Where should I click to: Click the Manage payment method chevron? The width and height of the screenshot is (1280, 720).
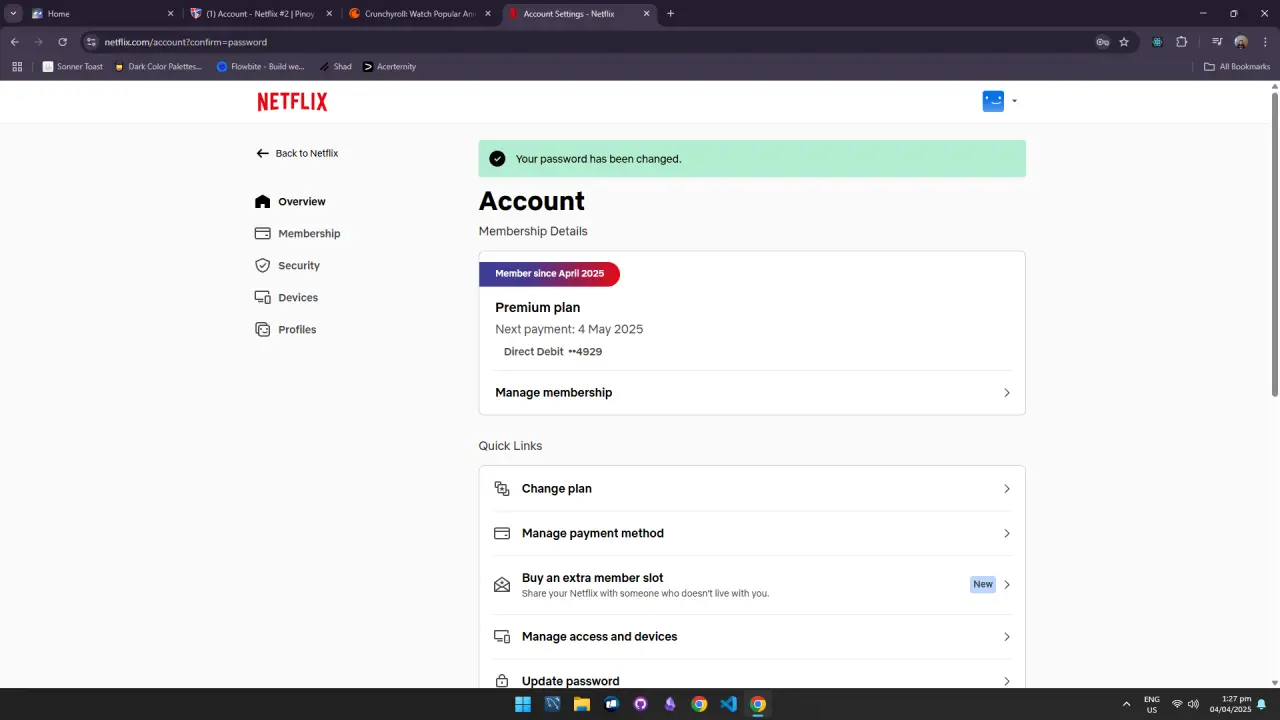[1007, 533]
